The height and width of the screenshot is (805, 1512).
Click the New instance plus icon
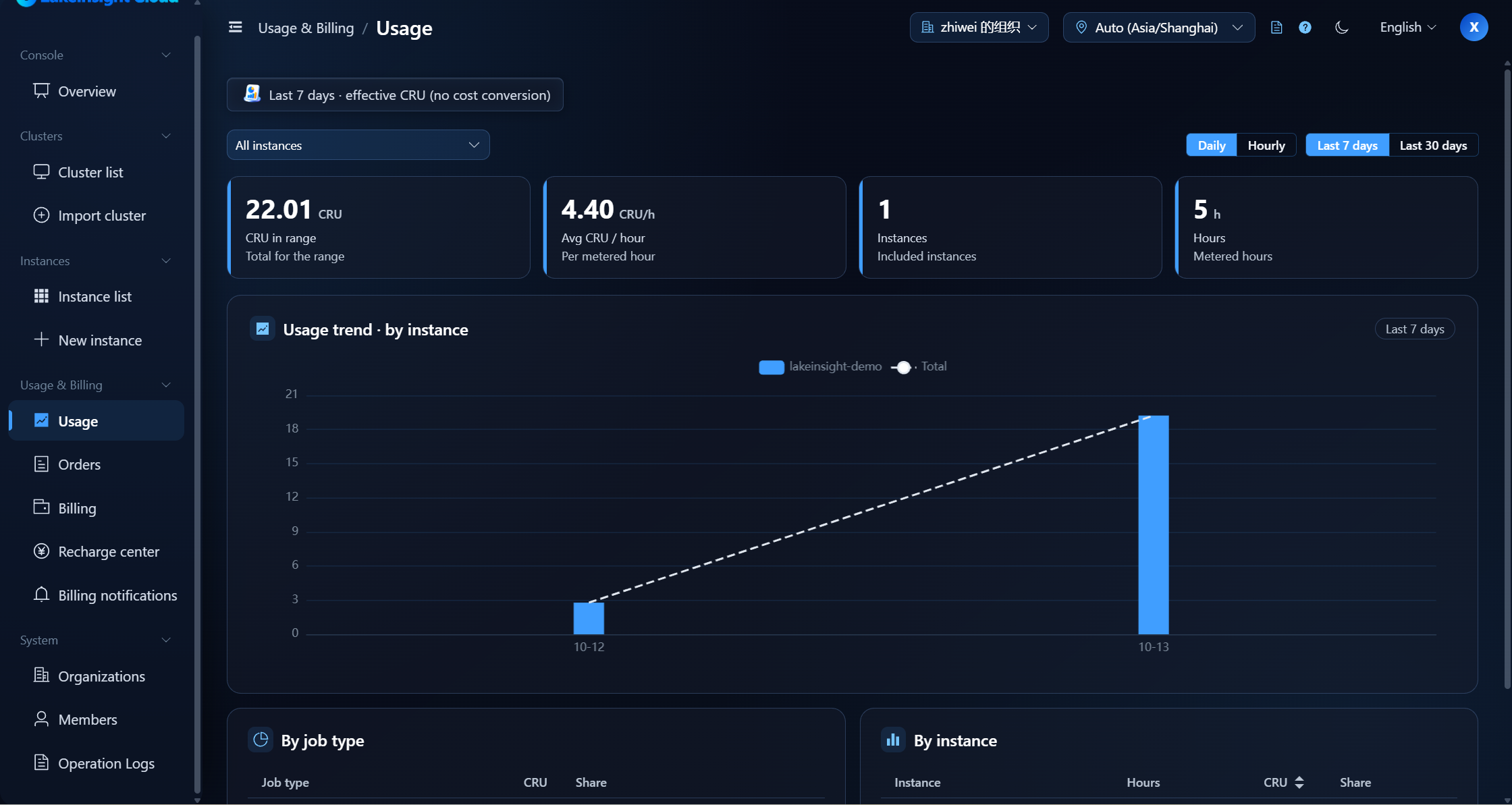coord(41,339)
